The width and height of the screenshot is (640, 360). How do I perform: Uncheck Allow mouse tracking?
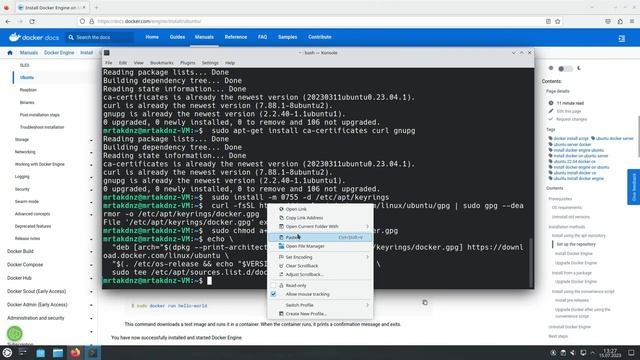(273, 294)
